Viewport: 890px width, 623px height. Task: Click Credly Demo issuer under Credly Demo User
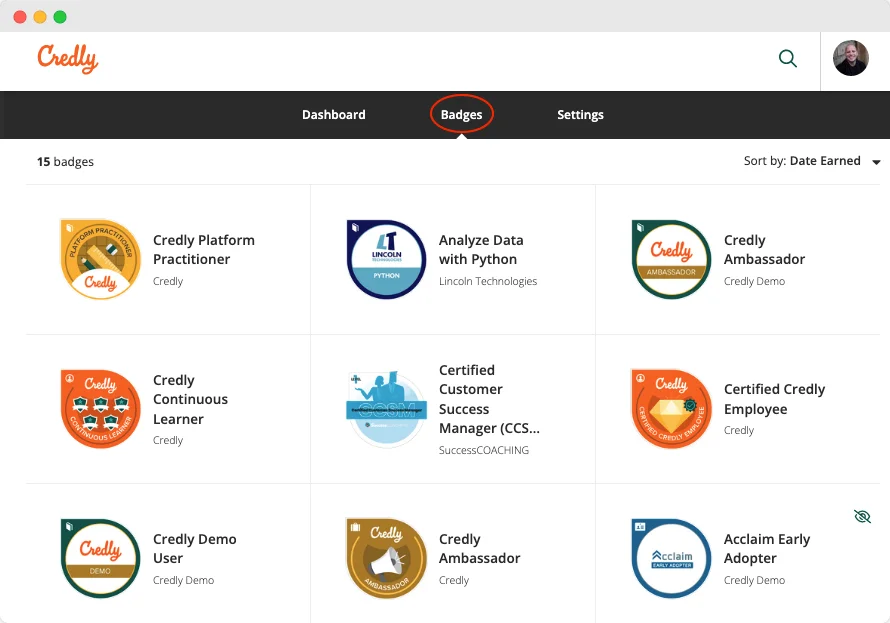coord(183,580)
